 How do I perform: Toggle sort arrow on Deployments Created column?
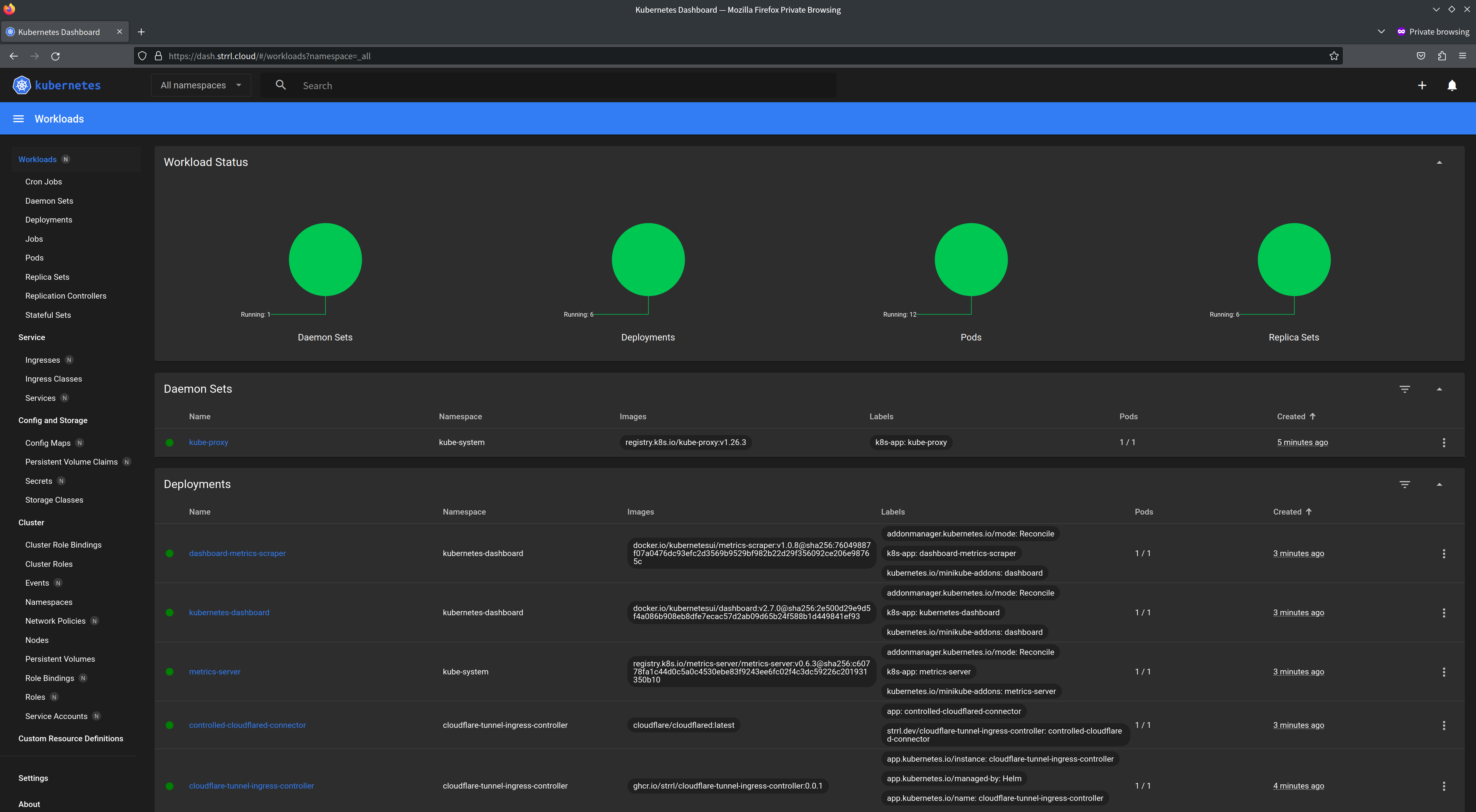click(1308, 512)
